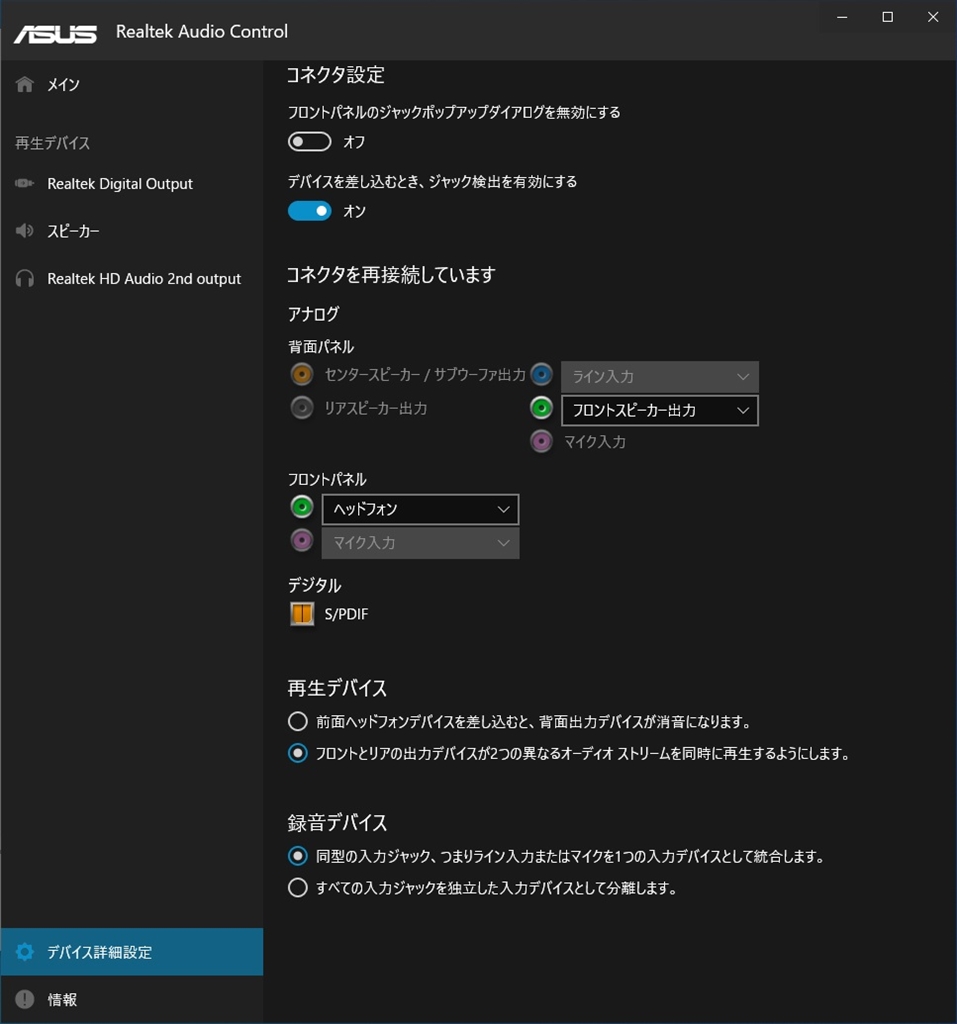Click the 録音デバイス section heading
The height and width of the screenshot is (1024, 957).
(337, 823)
